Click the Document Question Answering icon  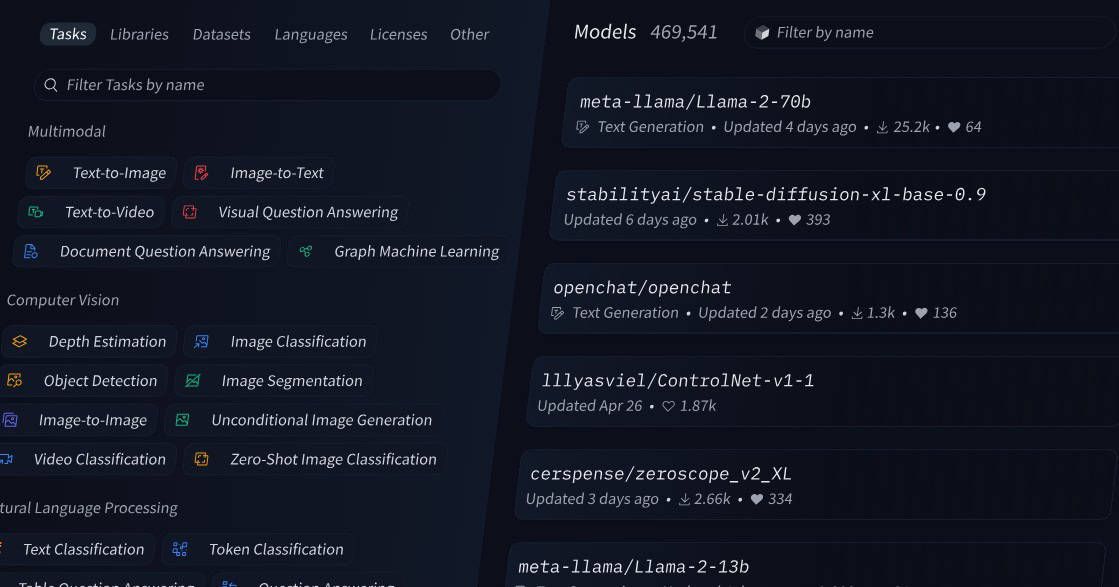pos(31,251)
